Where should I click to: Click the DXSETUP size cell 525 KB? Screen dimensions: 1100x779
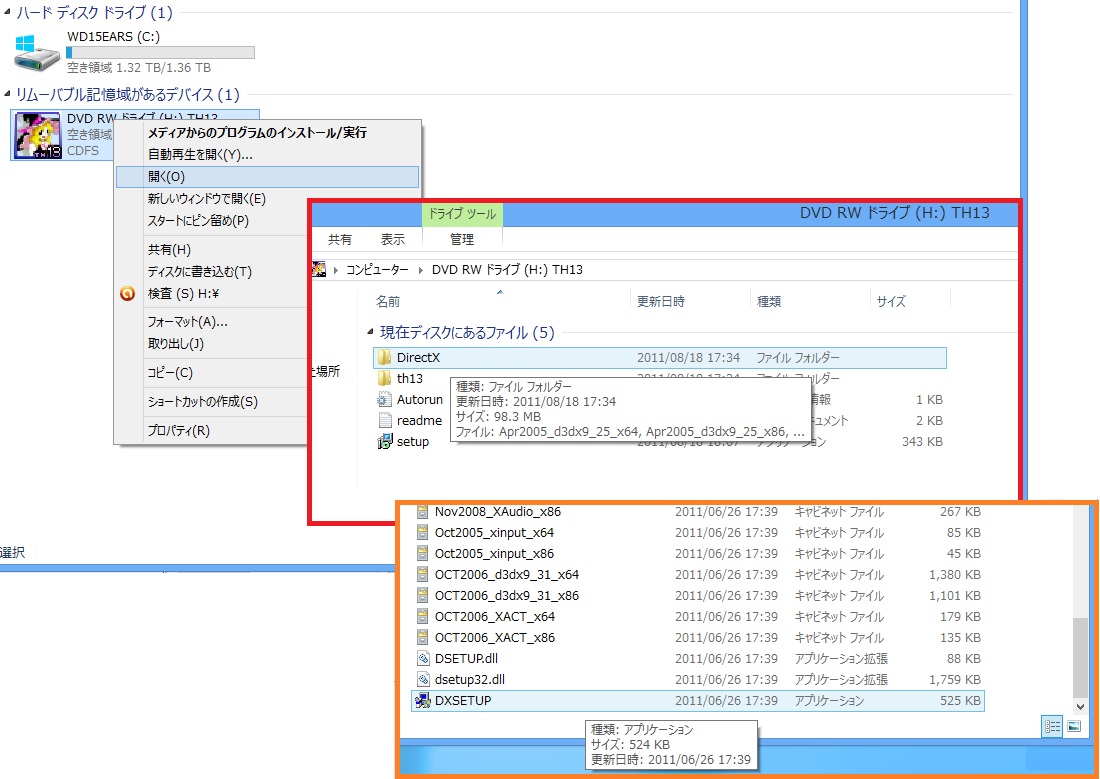[x=960, y=701]
